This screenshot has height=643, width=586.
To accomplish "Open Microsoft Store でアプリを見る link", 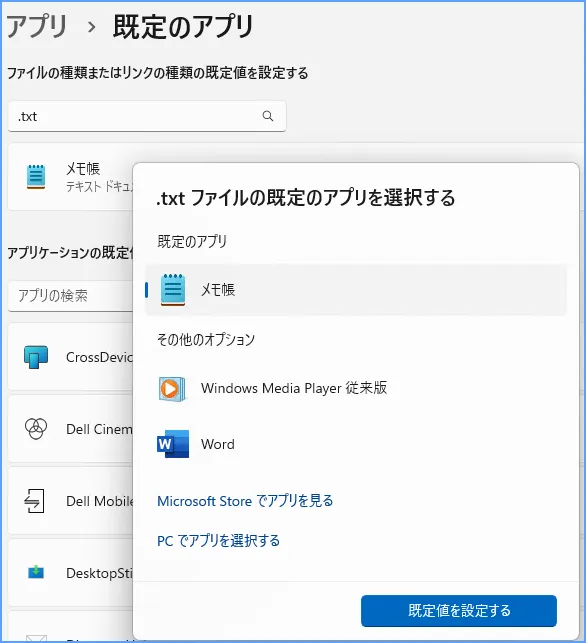I will [x=245, y=501].
